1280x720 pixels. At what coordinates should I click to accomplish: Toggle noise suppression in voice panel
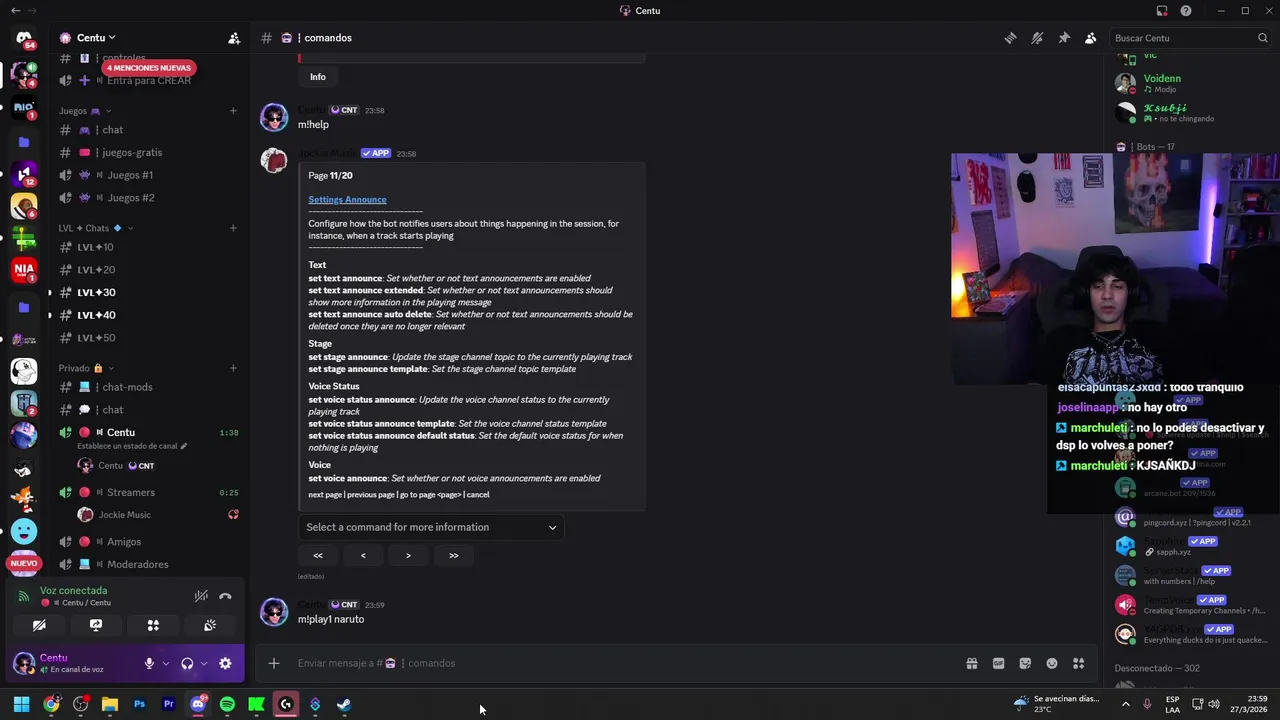201,596
